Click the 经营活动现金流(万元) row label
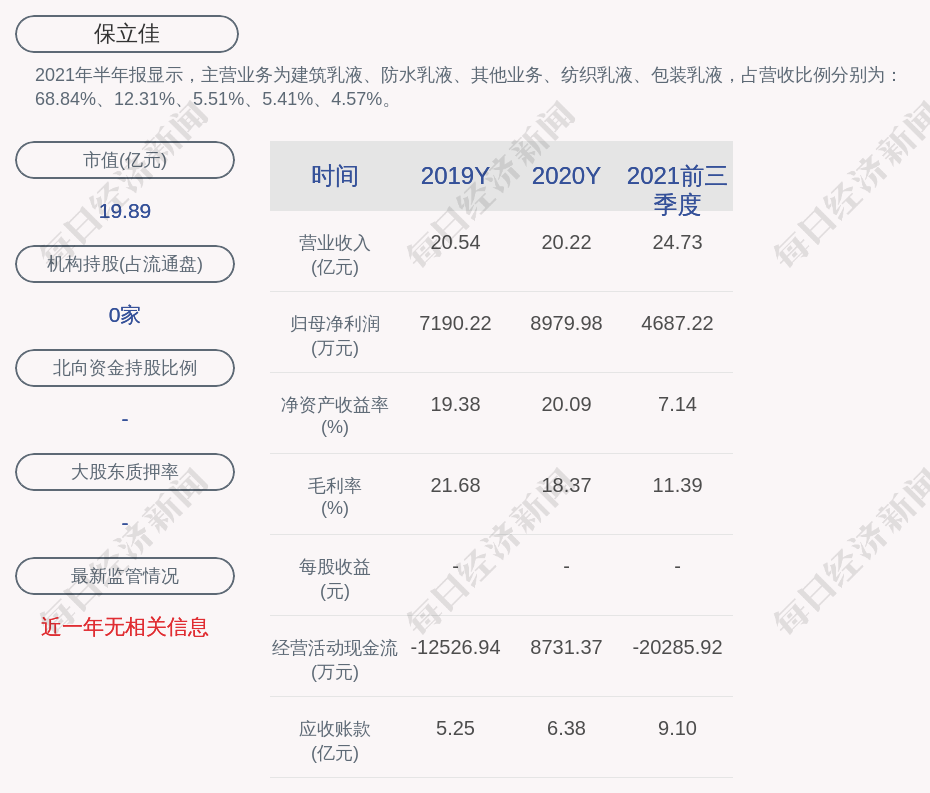The width and height of the screenshot is (930, 793). click(335, 660)
